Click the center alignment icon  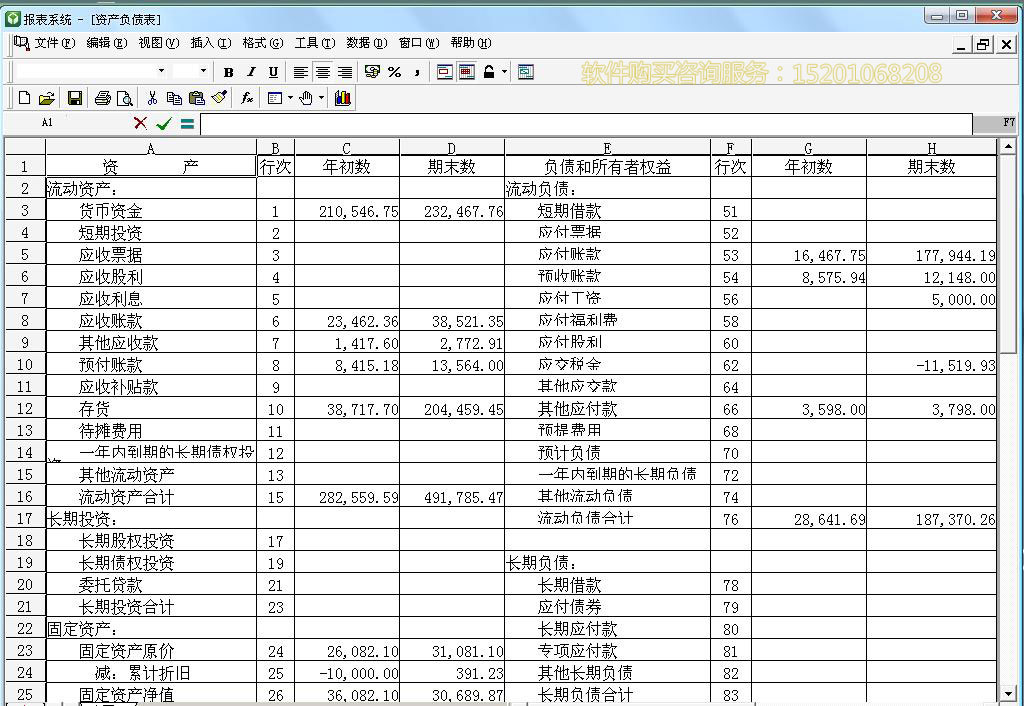[x=321, y=72]
